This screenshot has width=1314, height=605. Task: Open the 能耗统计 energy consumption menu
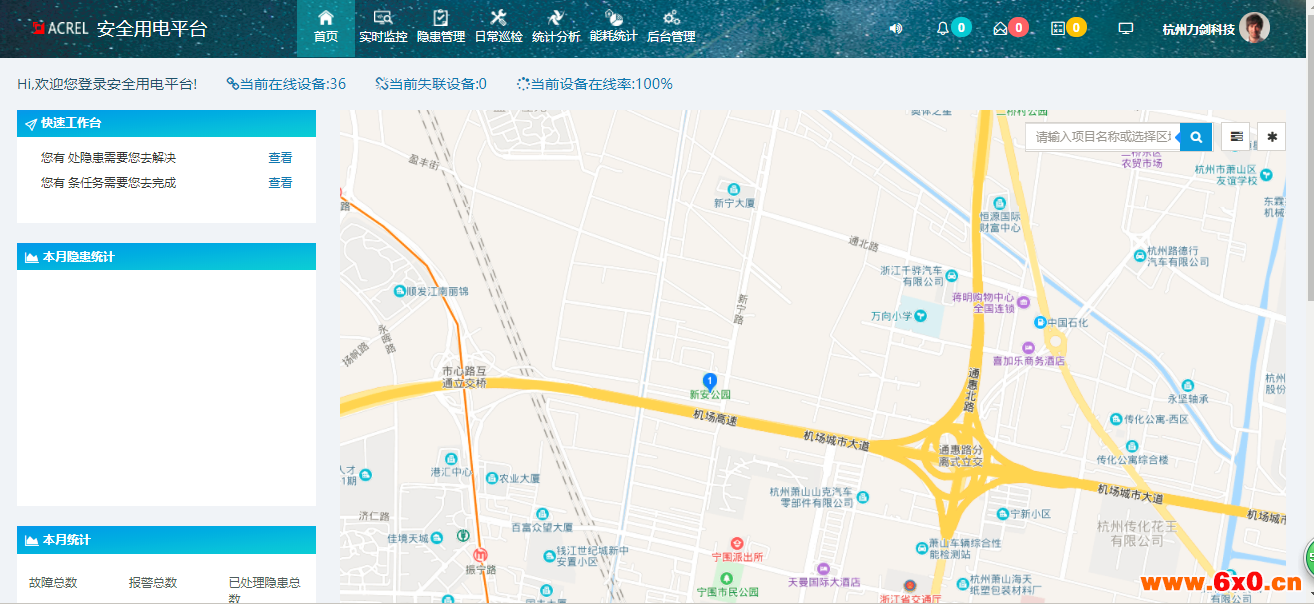614,28
